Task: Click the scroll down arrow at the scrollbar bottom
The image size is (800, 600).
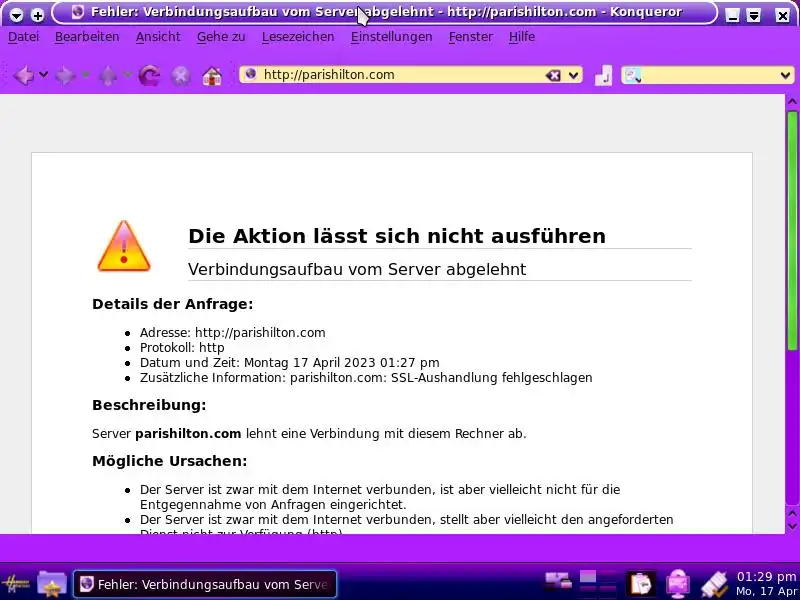Action: (x=792, y=526)
